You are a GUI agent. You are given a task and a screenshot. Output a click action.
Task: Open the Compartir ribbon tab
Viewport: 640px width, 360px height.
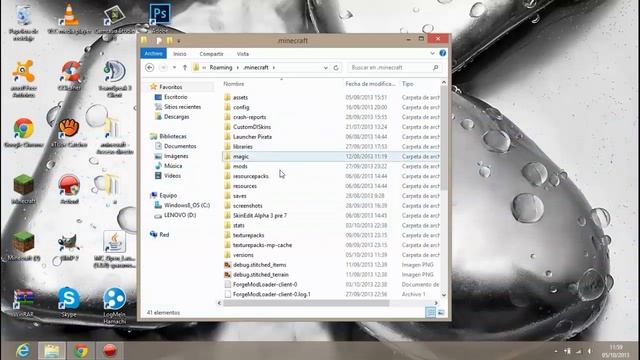click(211, 54)
